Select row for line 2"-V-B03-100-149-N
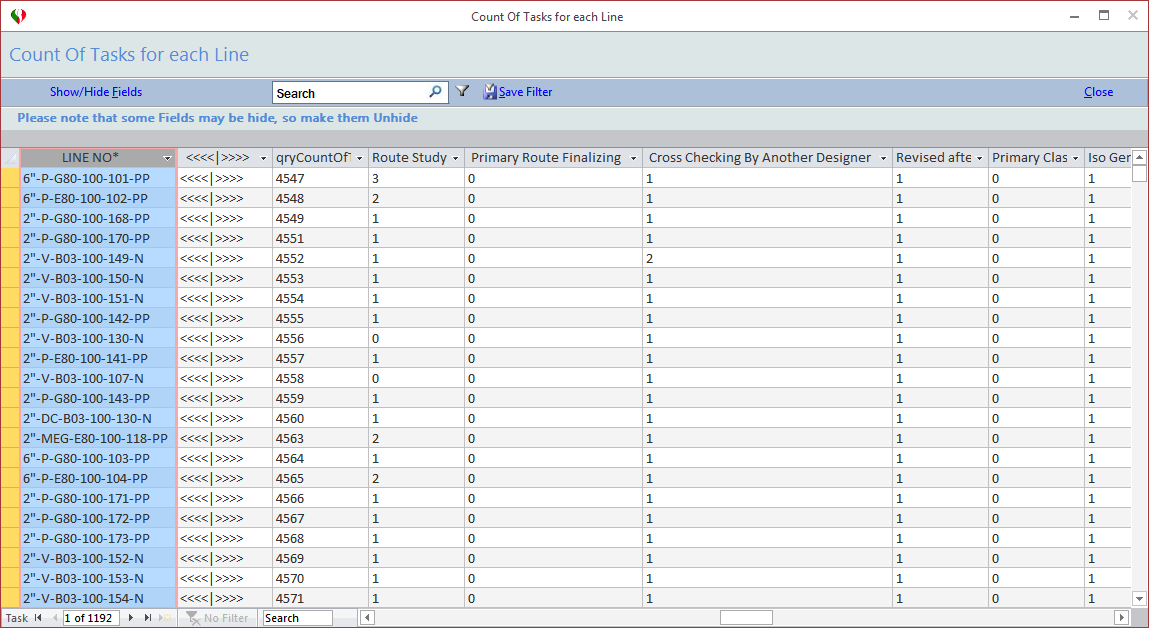Screen dimensions: 1149x628 pyautogui.click(x=10, y=258)
